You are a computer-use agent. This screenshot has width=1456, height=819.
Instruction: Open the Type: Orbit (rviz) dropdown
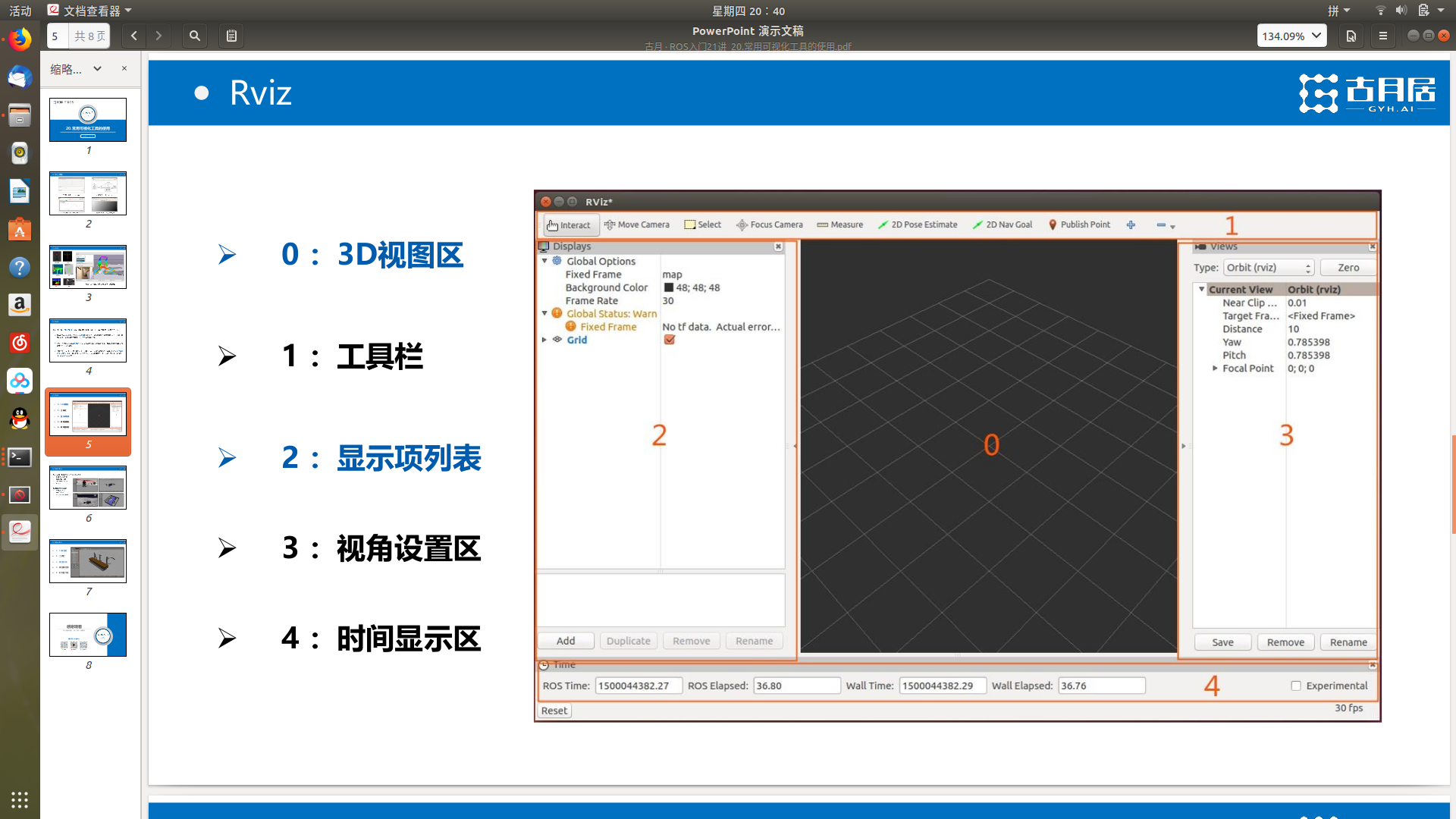[1268, 267]
